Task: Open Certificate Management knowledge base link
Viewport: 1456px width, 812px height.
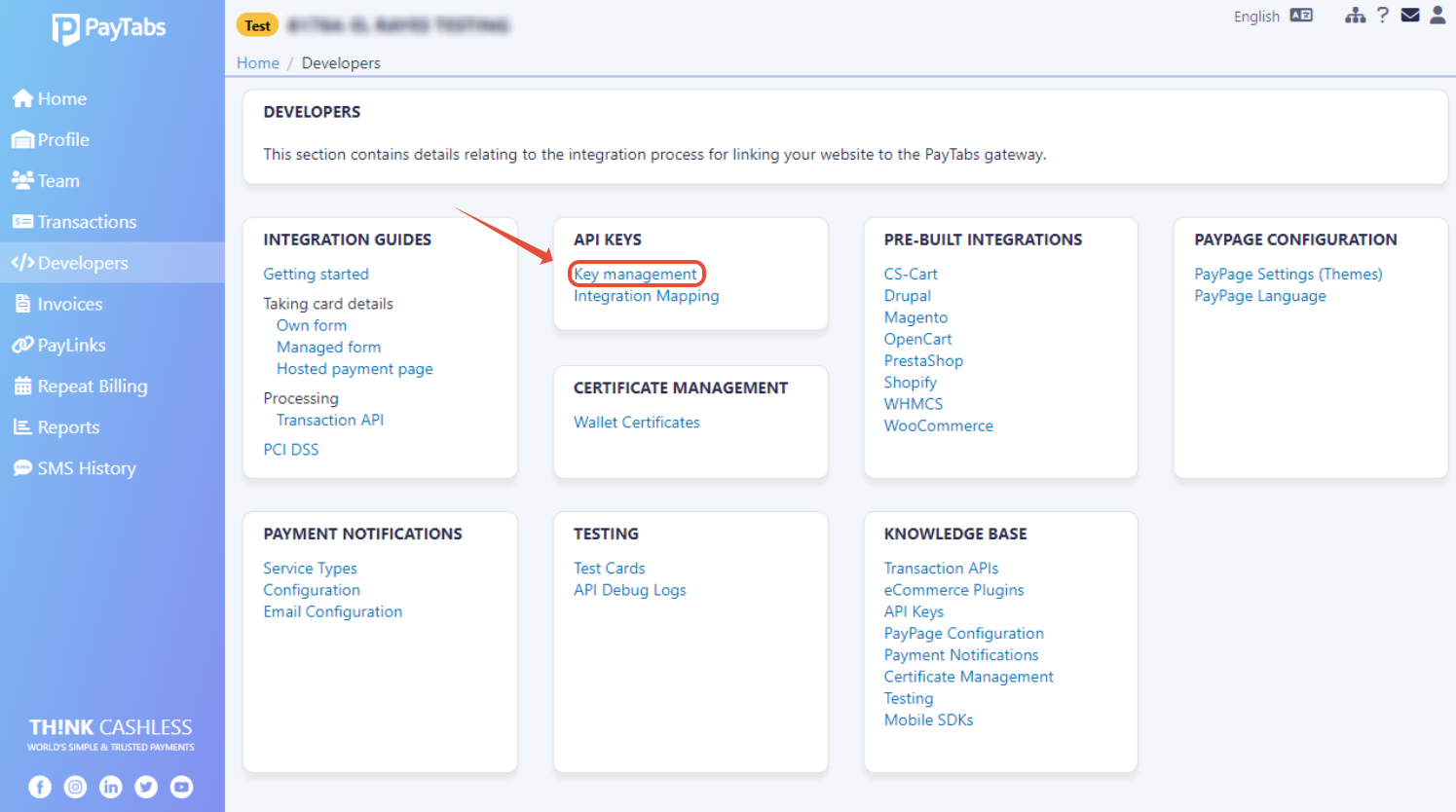Action: click(969, 677)
